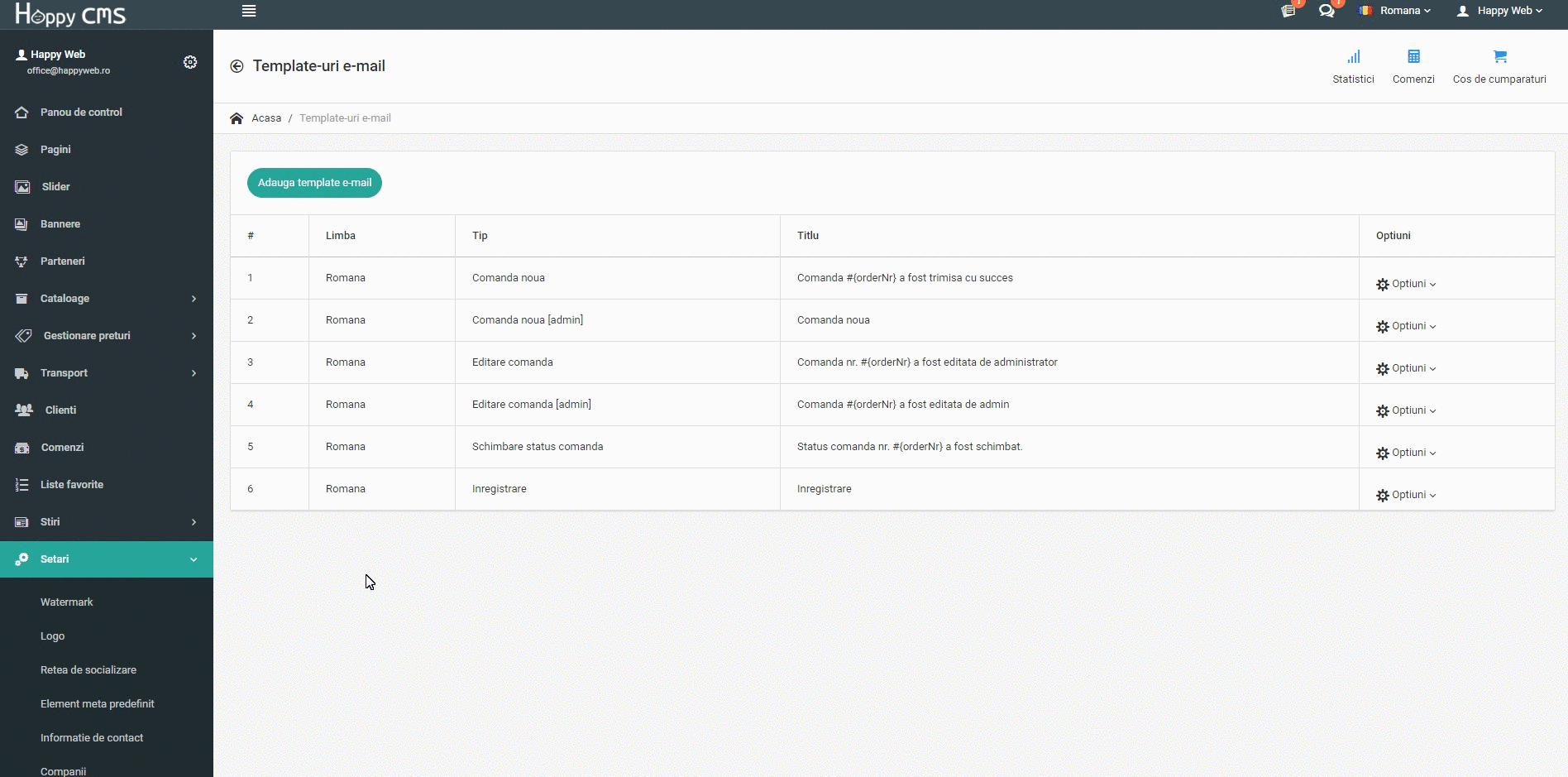Open Optiuni dropdown for Editare comanda [admin]
The height and width of the screenshot is (777, 1568).
(x=1406, y=410)
